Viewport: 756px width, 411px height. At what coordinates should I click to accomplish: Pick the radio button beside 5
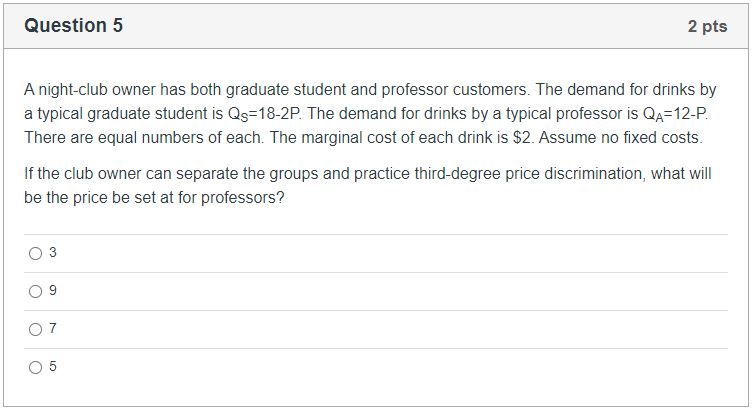tap(35, 368)
